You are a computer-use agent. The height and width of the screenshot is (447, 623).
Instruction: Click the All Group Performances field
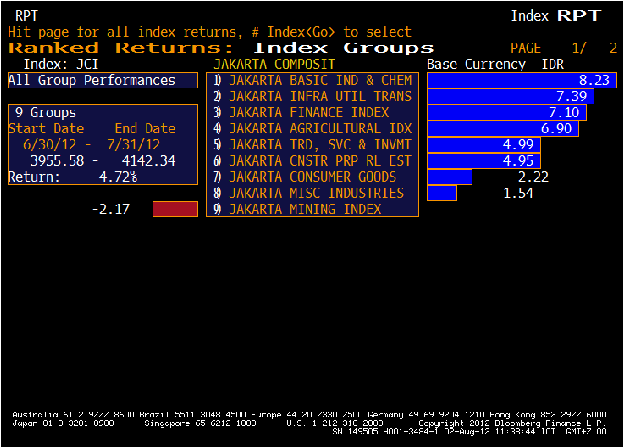click(x=102, y=81)
